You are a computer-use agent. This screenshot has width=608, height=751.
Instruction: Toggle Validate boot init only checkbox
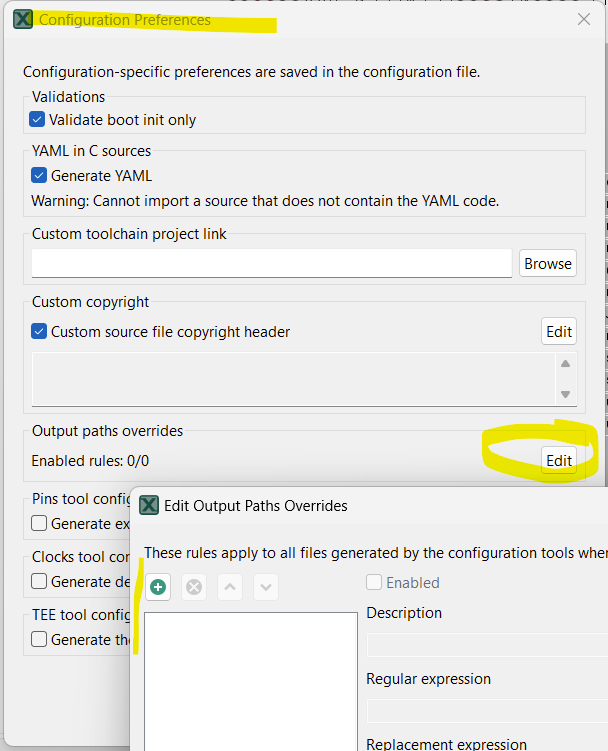pos(38,120)
